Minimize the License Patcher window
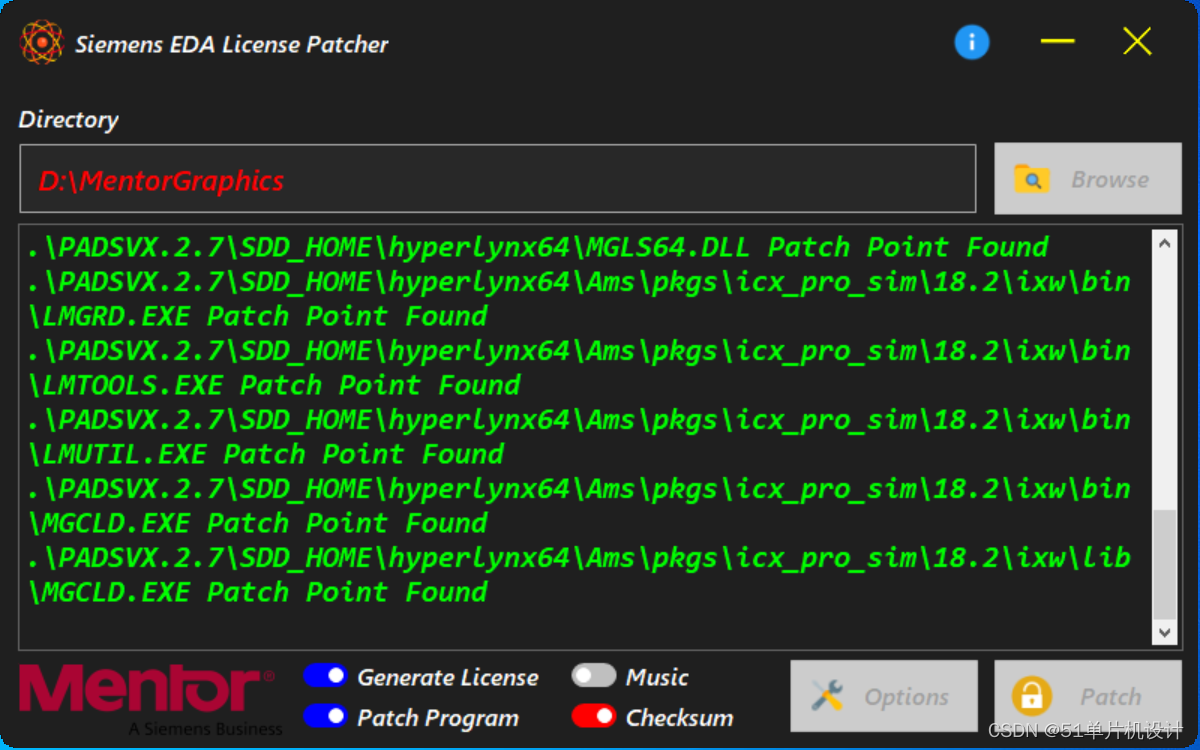The width and height of the screenshot is (1200, 750). (1057, 41)
